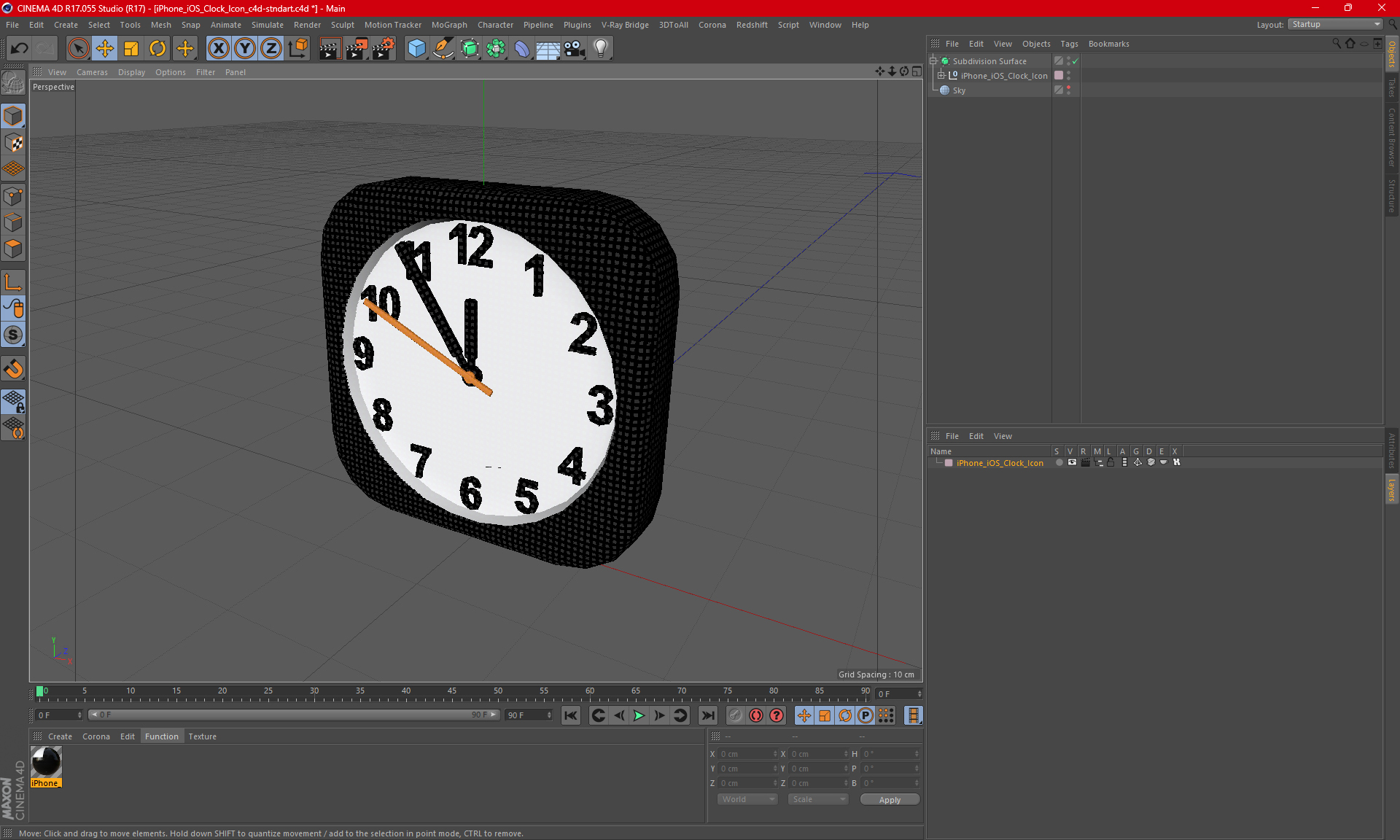The width and height of the screenshot is (1400, 840).
Task: Toggle Z axis lock
Action: [271, 49]
